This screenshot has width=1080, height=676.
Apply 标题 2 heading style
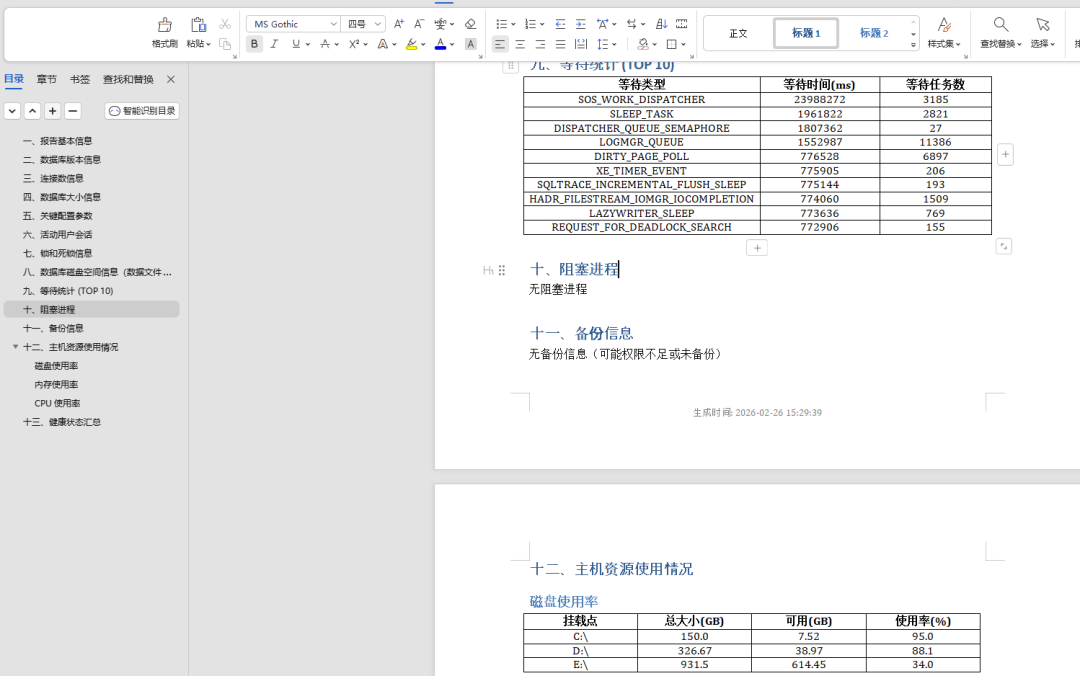click(x=873, y=33)
